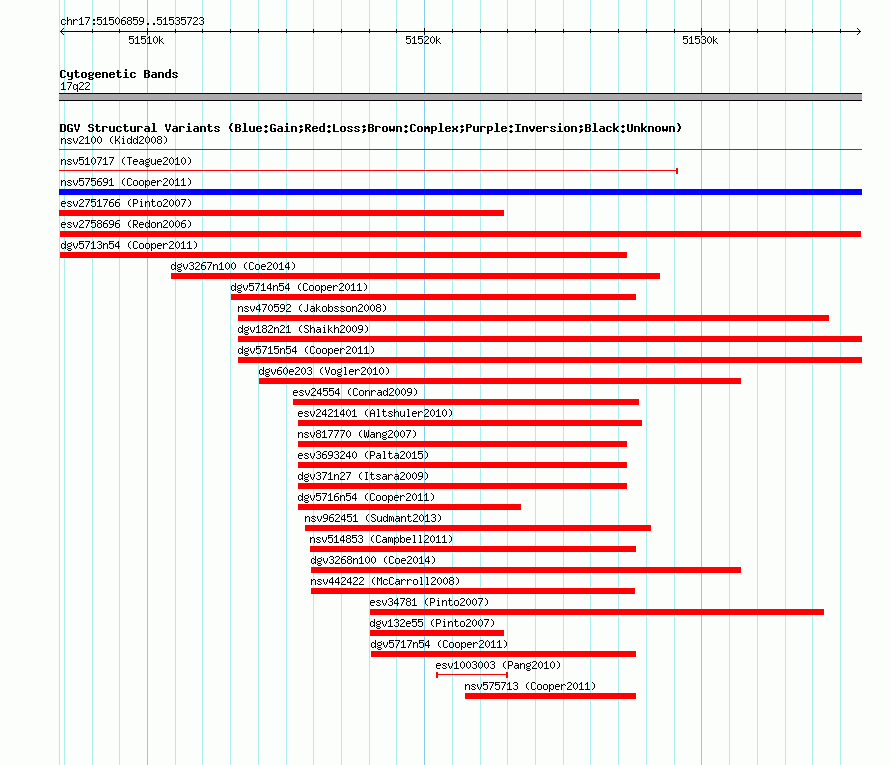
Task: Click the 17q22 band name
Action: pos(75,86)
